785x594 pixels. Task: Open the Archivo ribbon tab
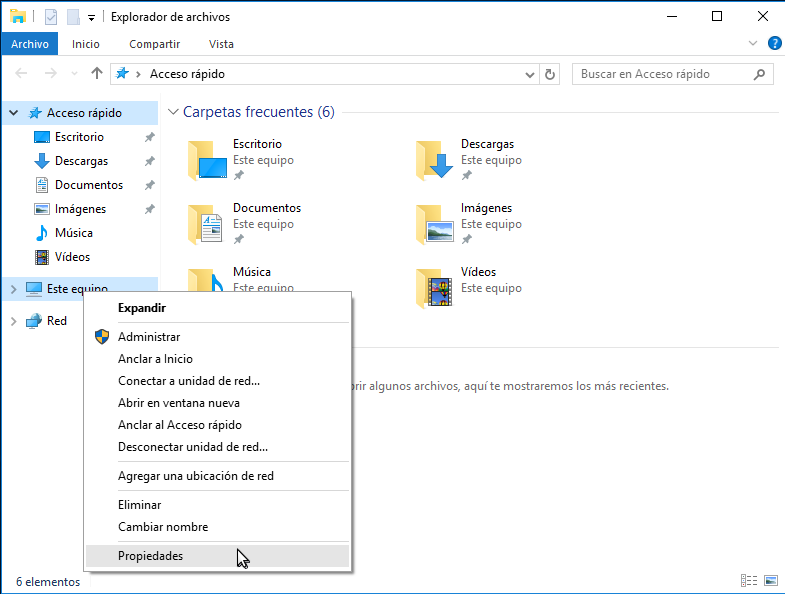(30, 44)
